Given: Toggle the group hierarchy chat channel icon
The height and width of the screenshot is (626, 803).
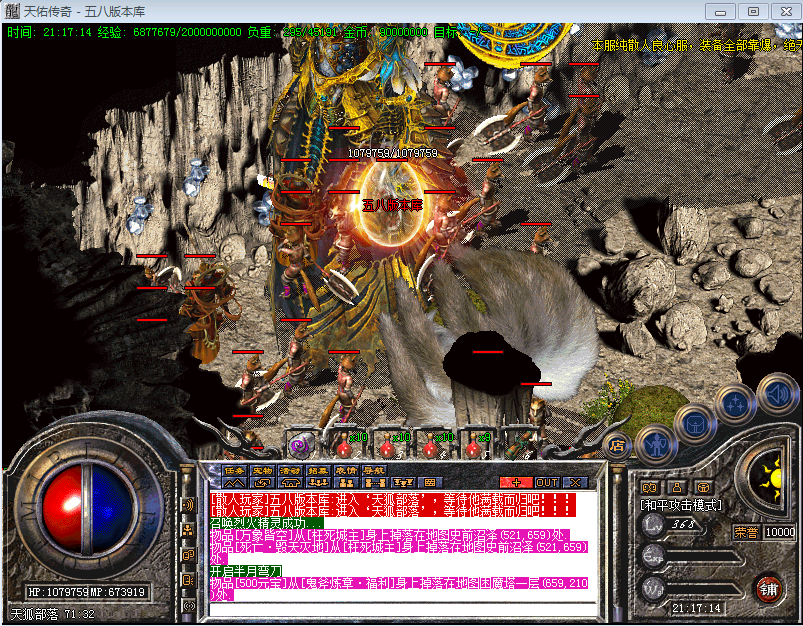Looking at the screenshot, I should tap(188, 530).
